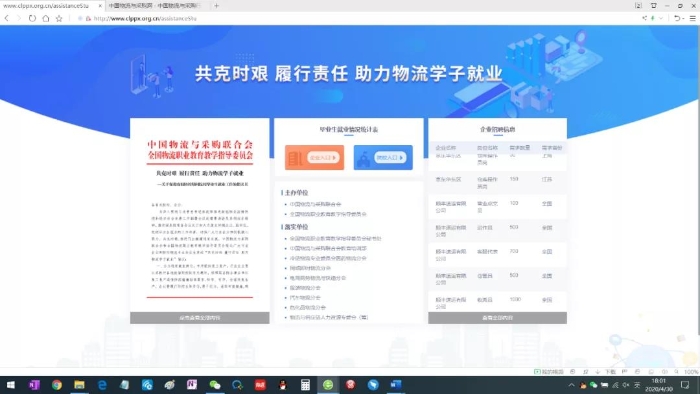Click the URL address bar field
This screenshot has width=700, height=394.
tap(357, 18)
